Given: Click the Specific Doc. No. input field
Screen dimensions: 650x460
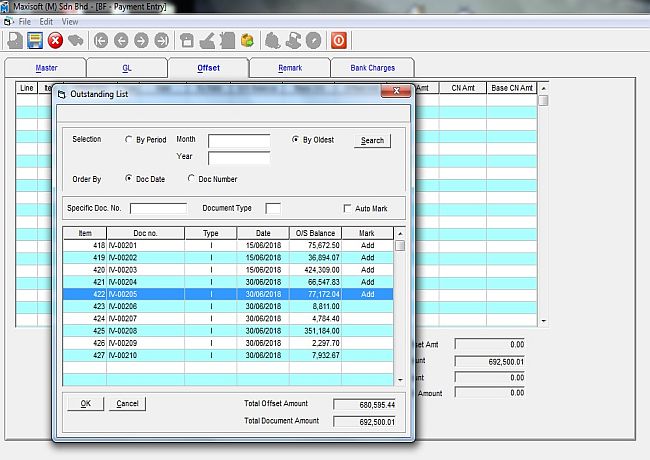Looking at the screenshot, I should [158, 209].
